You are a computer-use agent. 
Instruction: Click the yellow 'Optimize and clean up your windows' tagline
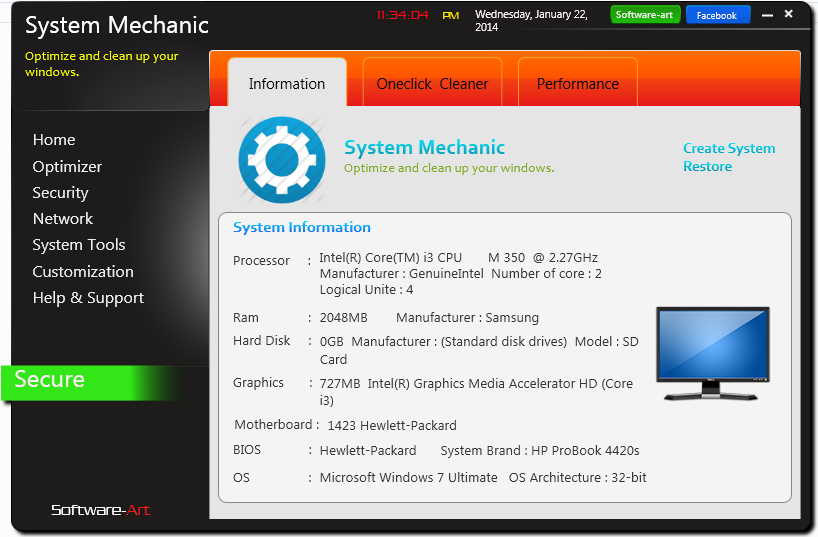(102, 64)
